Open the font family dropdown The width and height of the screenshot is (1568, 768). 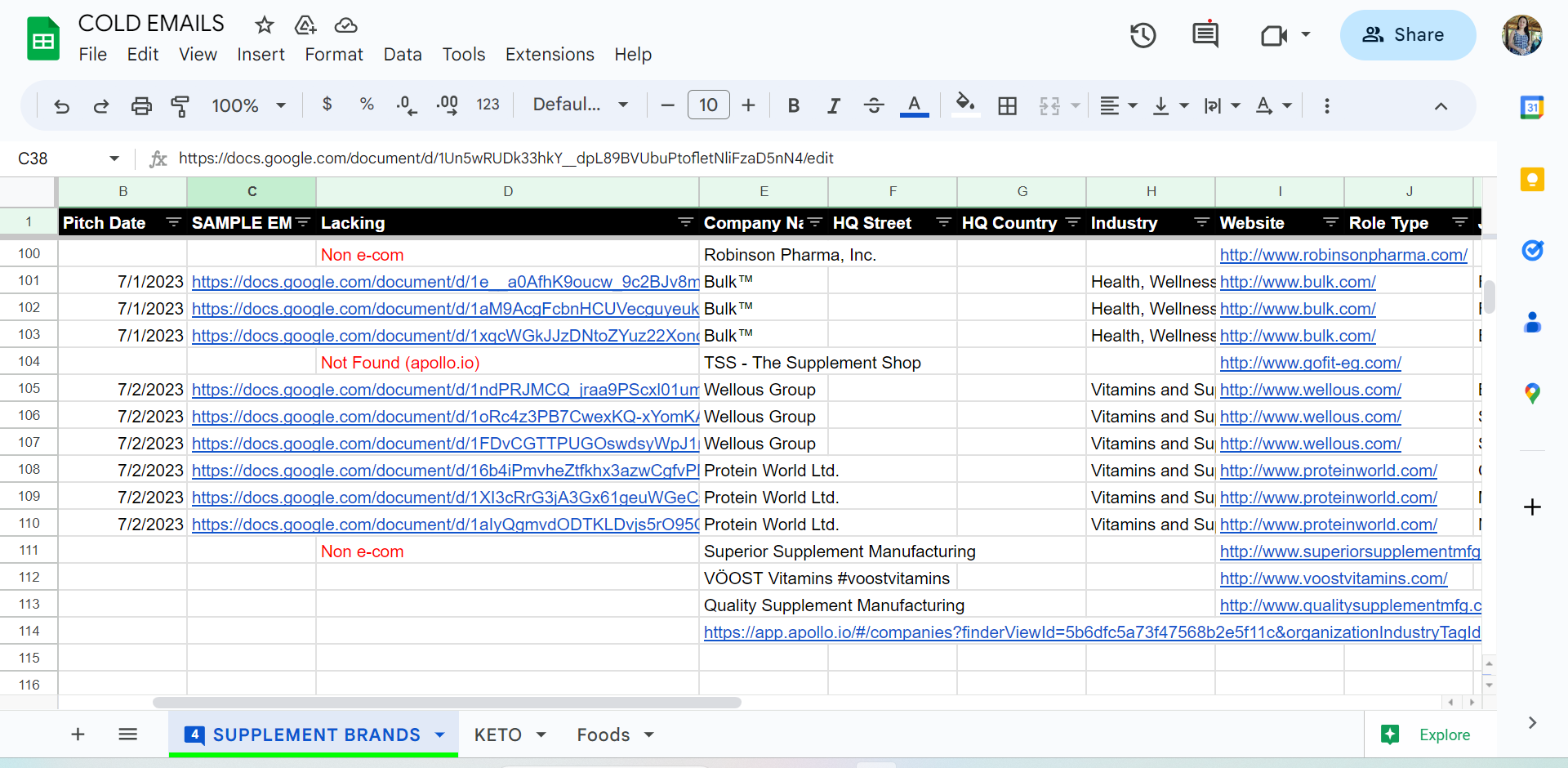[x=580, y=105]
